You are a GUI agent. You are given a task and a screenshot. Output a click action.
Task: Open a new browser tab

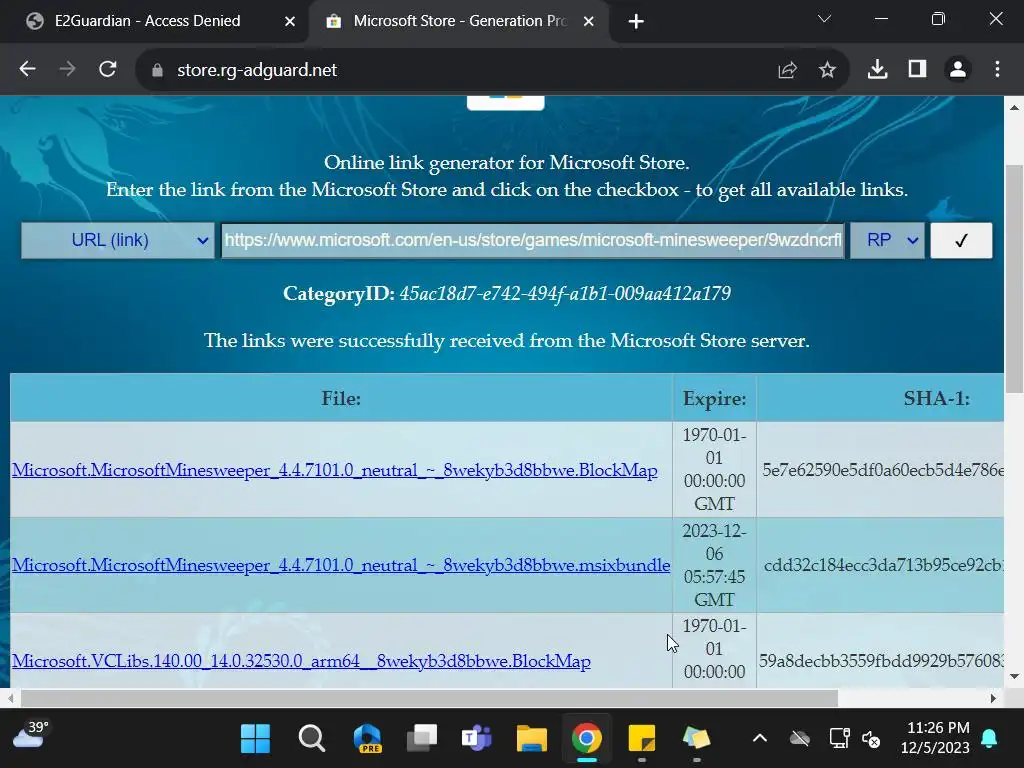[636, 22]
